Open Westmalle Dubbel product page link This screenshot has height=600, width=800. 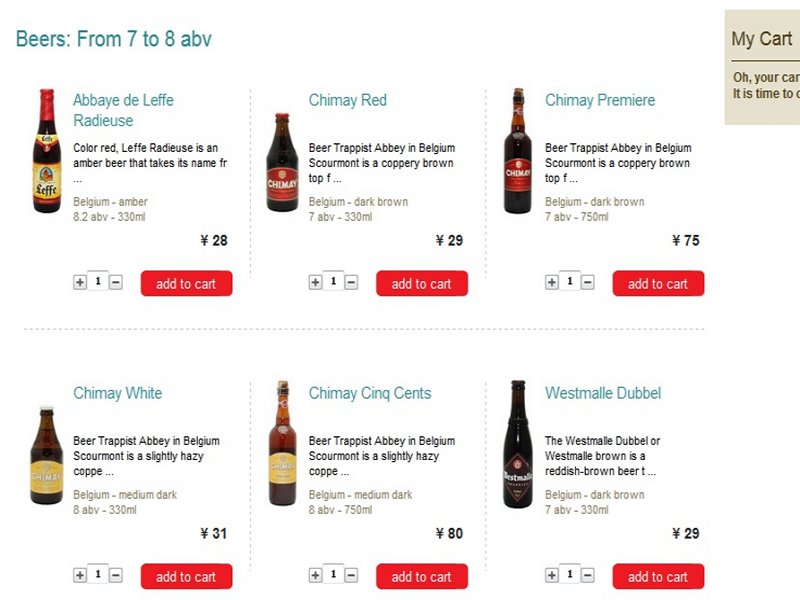603,393
